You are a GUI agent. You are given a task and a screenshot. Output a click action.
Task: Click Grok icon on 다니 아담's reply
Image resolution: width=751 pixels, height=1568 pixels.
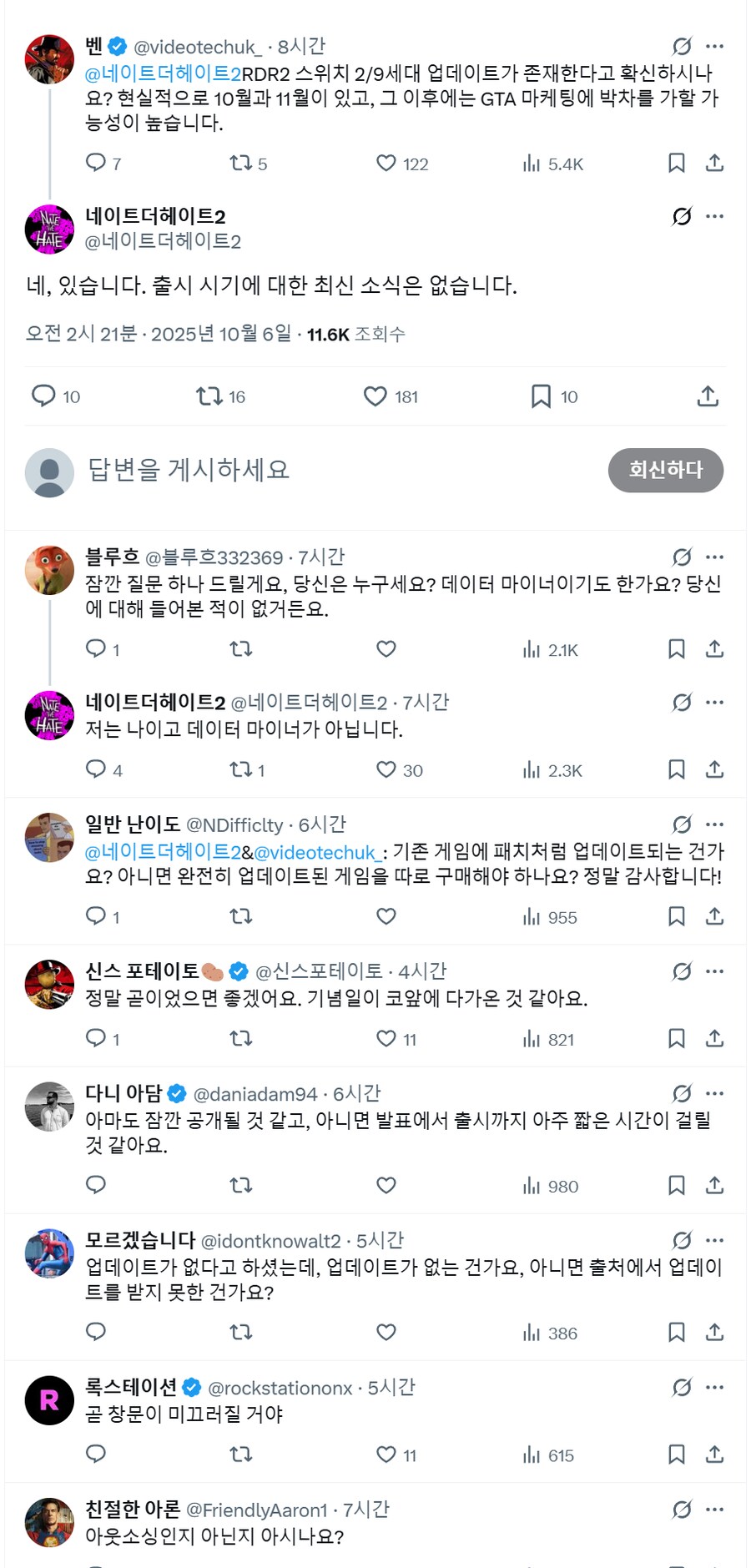coord(682,1094)
